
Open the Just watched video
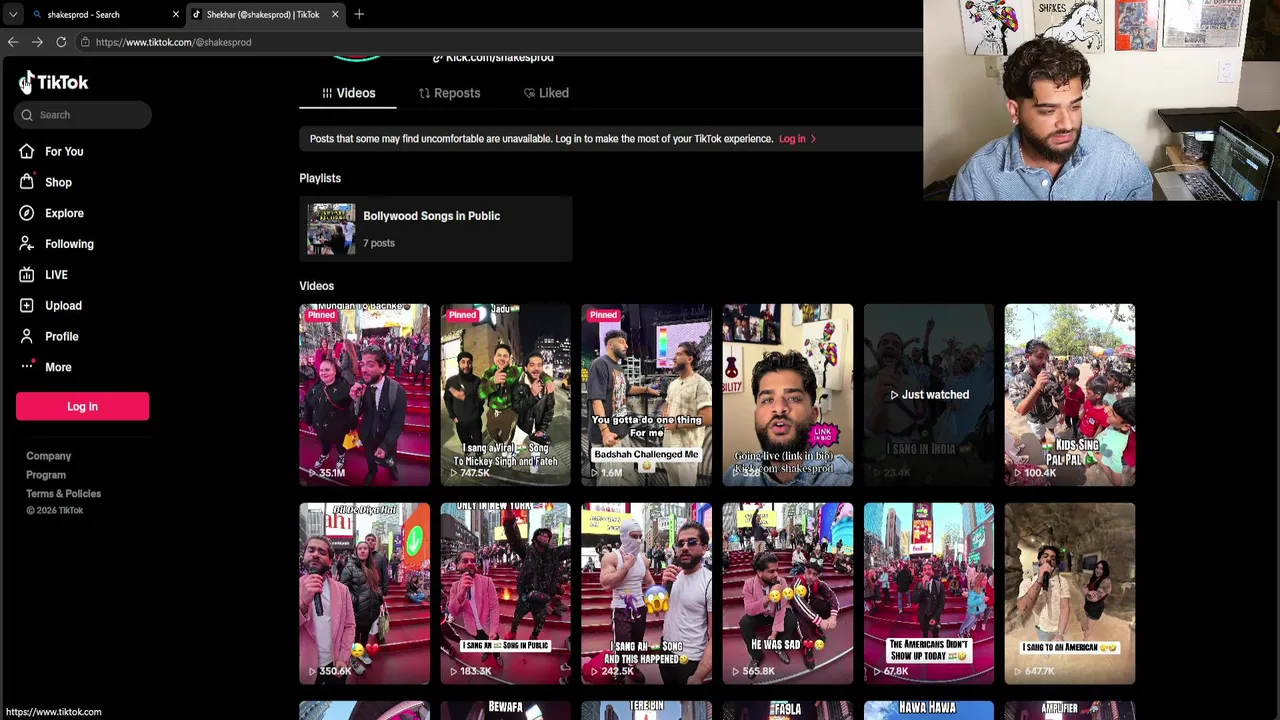tap(928, 395)
